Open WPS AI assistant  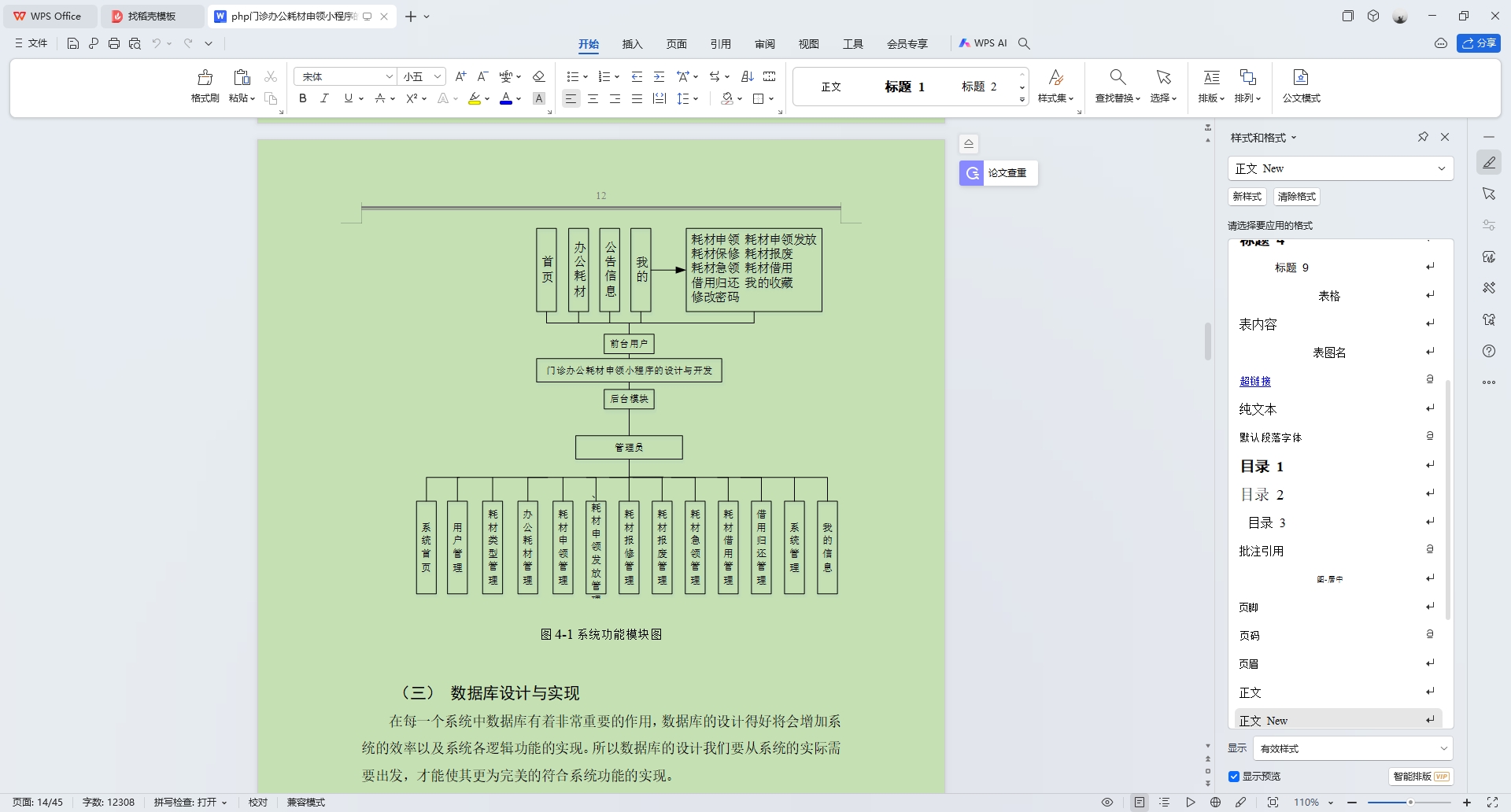[x=983, y=43]
